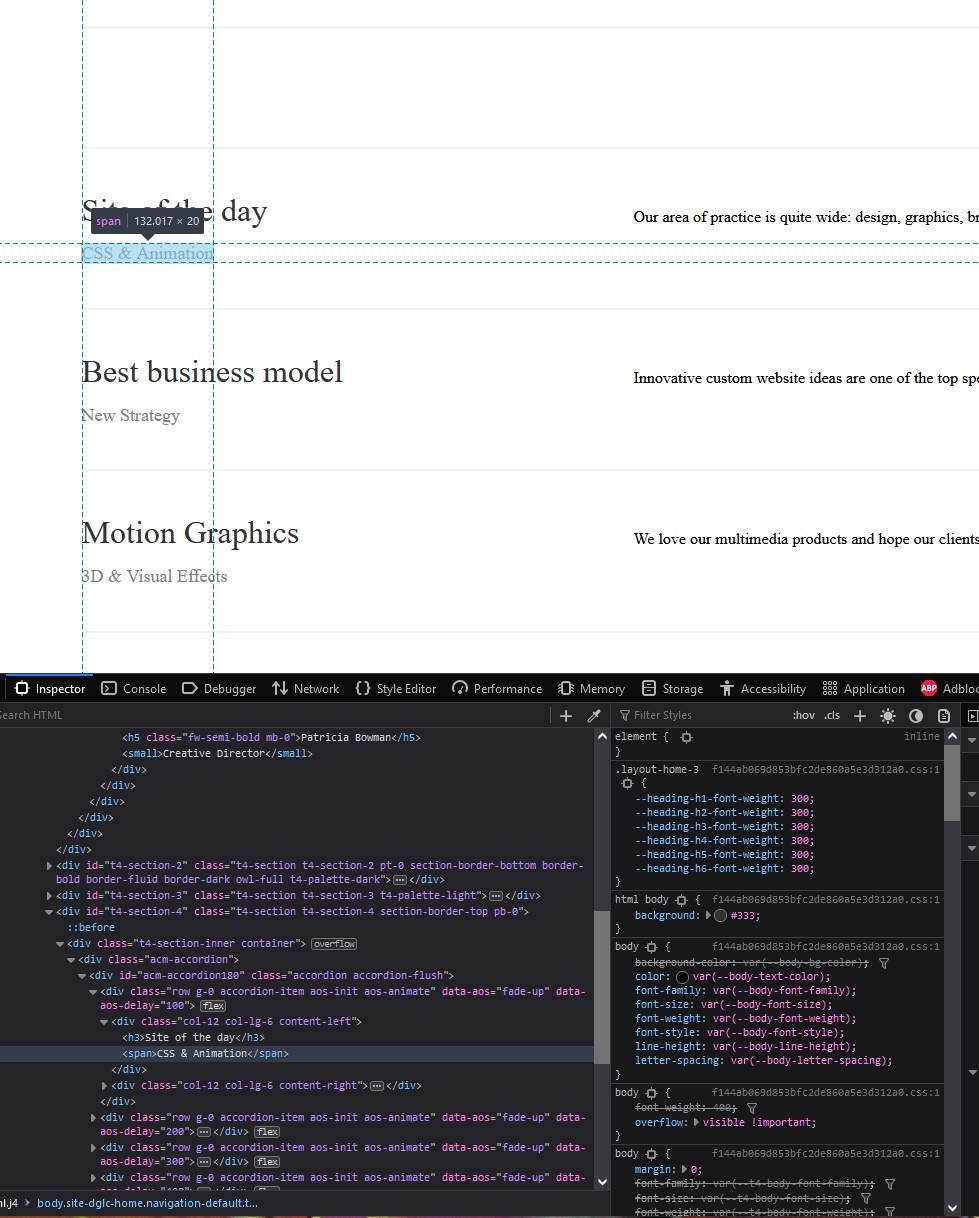The width and height of the screenshot is (979, 1218).
Task: Expand the col-lg-6 content-right div
Action: pyautogui.click(x=105, y=1085)
